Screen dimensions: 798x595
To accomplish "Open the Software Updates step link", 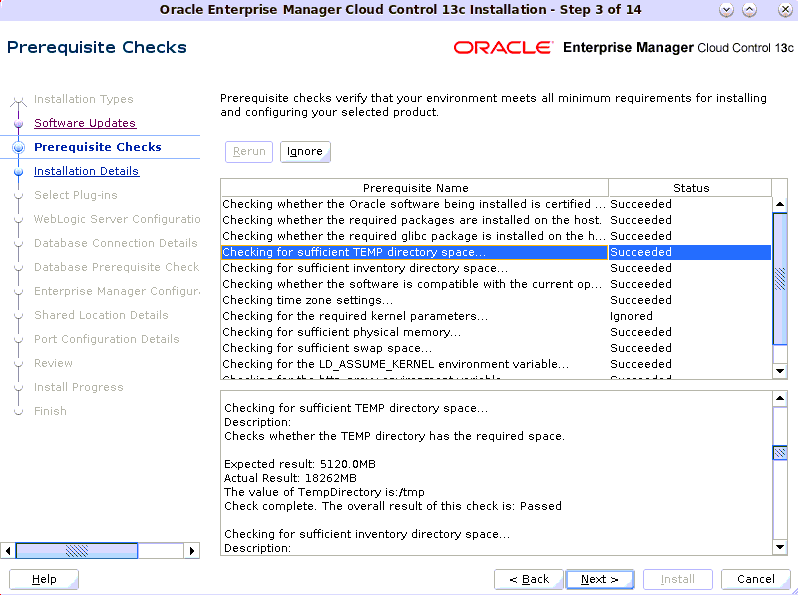I will coord(84,123).
